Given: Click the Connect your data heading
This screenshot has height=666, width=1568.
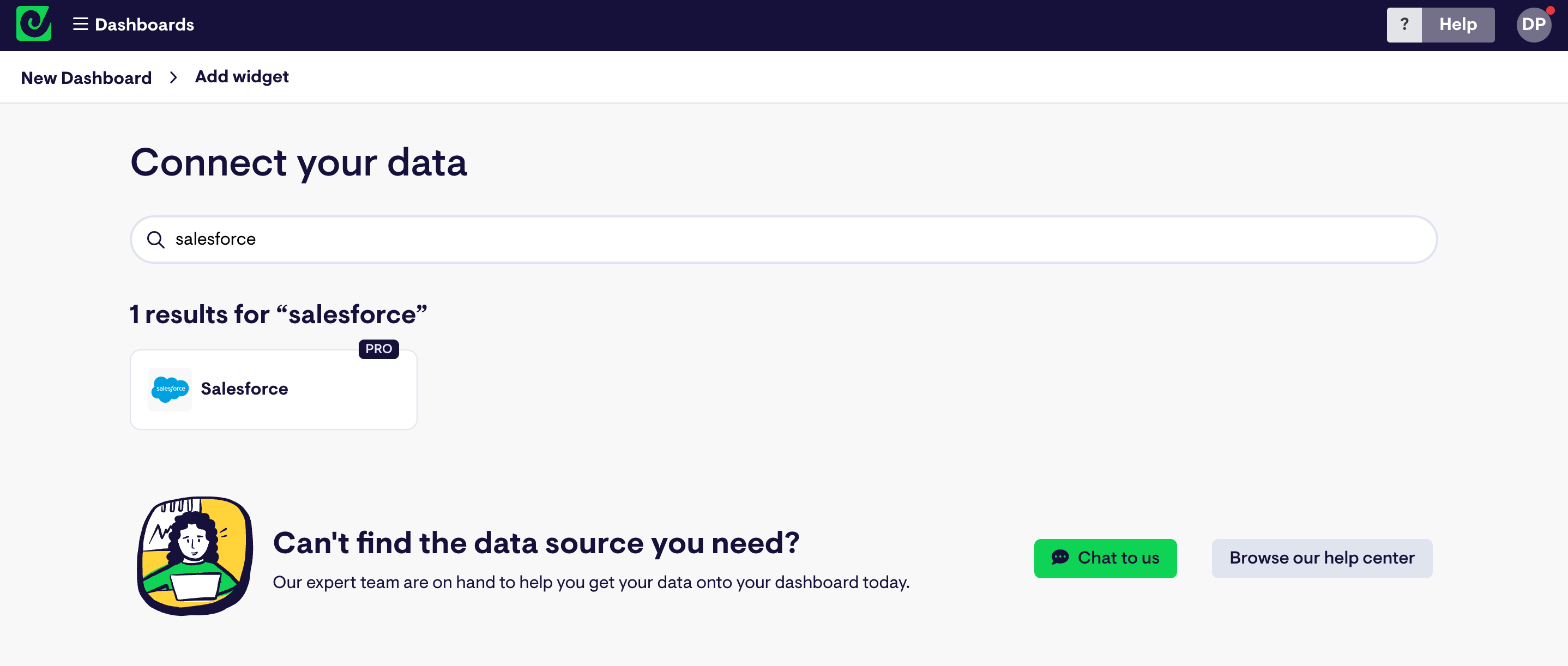Looking at the screenshot, I should click(299, 162).
